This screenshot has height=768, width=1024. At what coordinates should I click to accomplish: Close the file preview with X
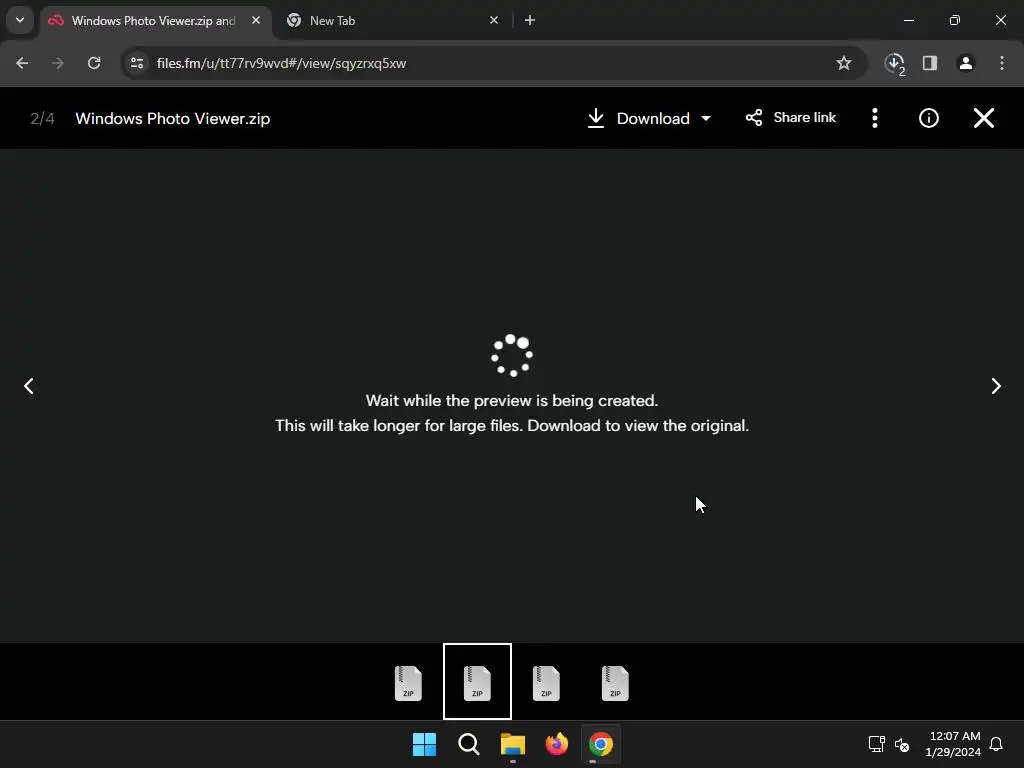[x=984, y=118]
